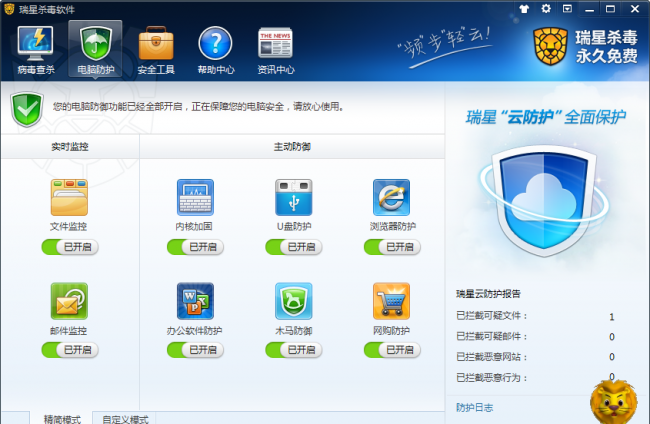This screenshot has height=424, width=650.
Task: Toggle 办公软件防护 switch off
Action: 195,350
